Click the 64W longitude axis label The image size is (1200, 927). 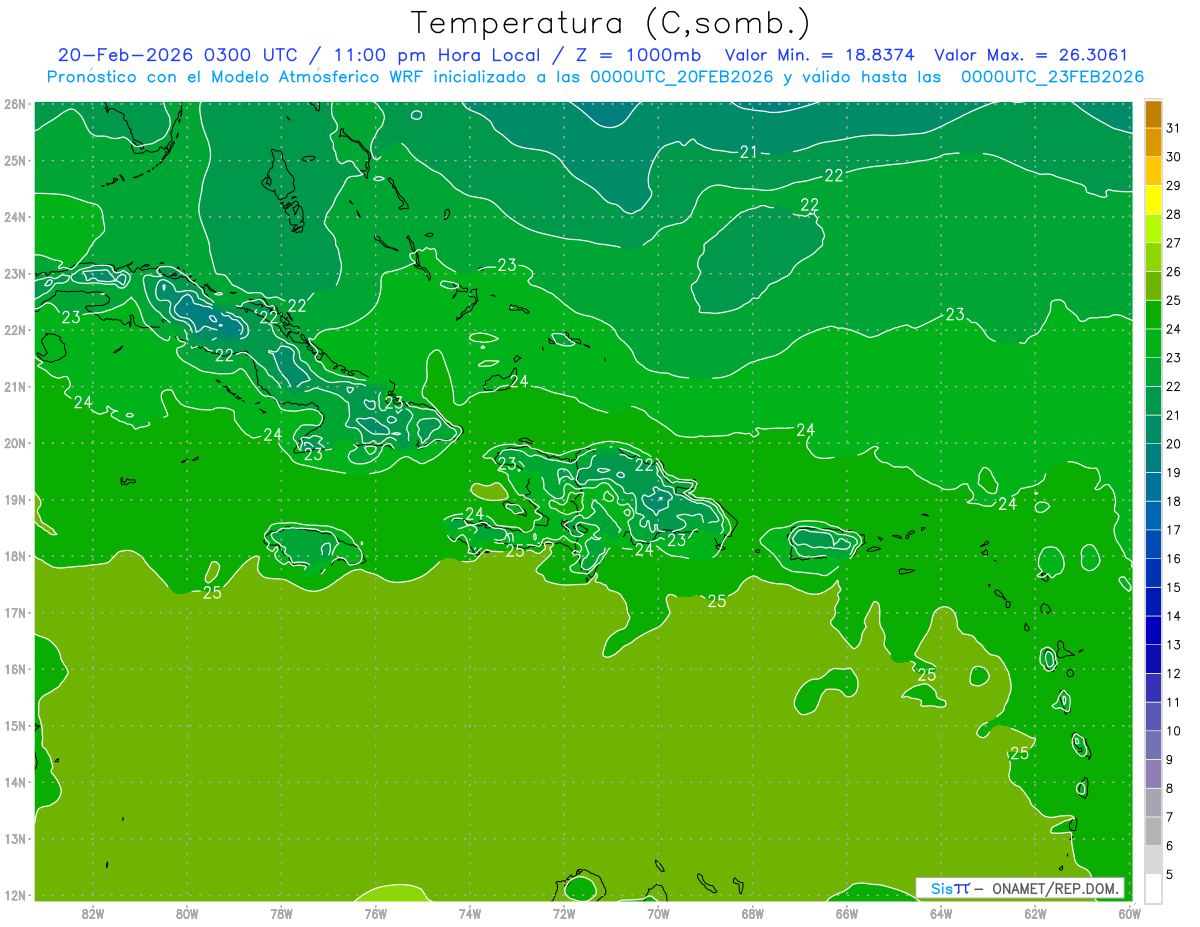(x=941, y=913)
